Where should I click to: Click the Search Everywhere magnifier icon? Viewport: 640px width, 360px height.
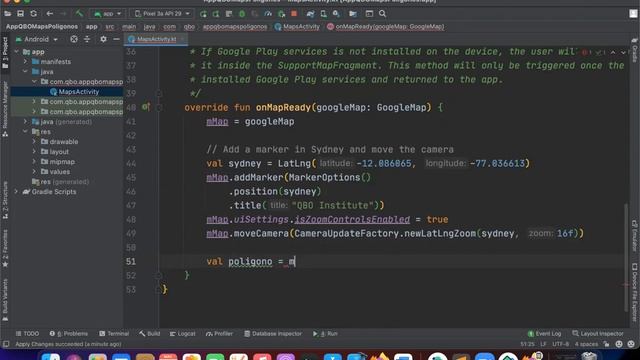tap(382, 14)
